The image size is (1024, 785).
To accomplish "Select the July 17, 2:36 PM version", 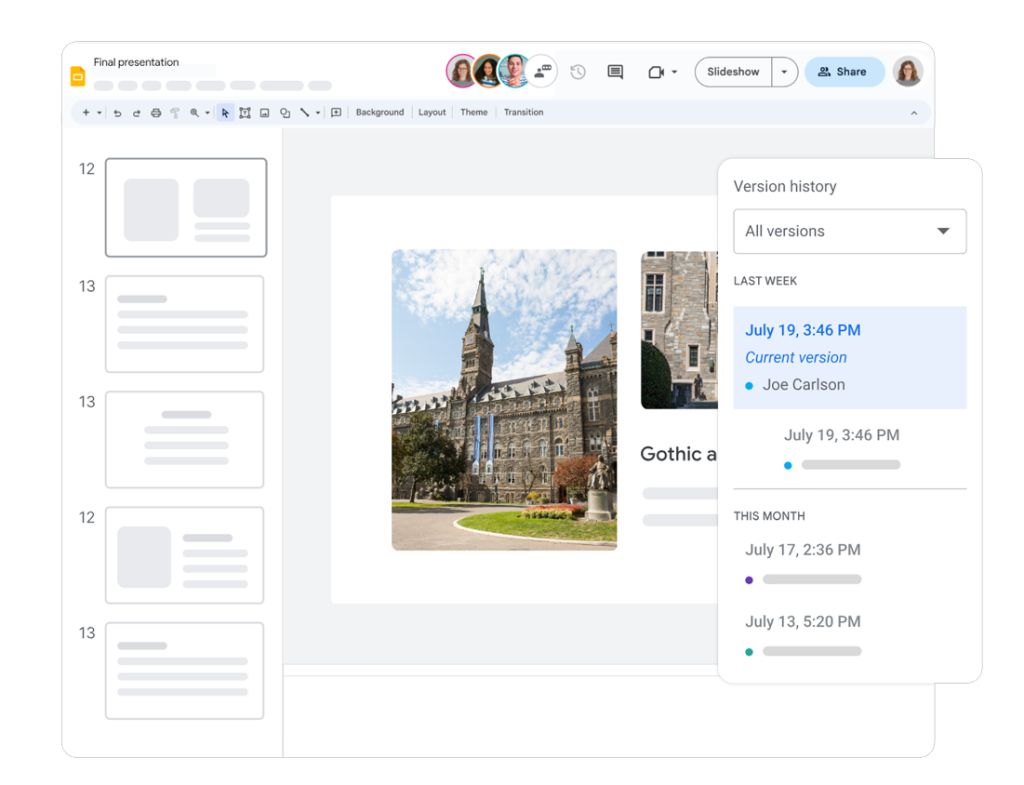I will coord(802,550).
